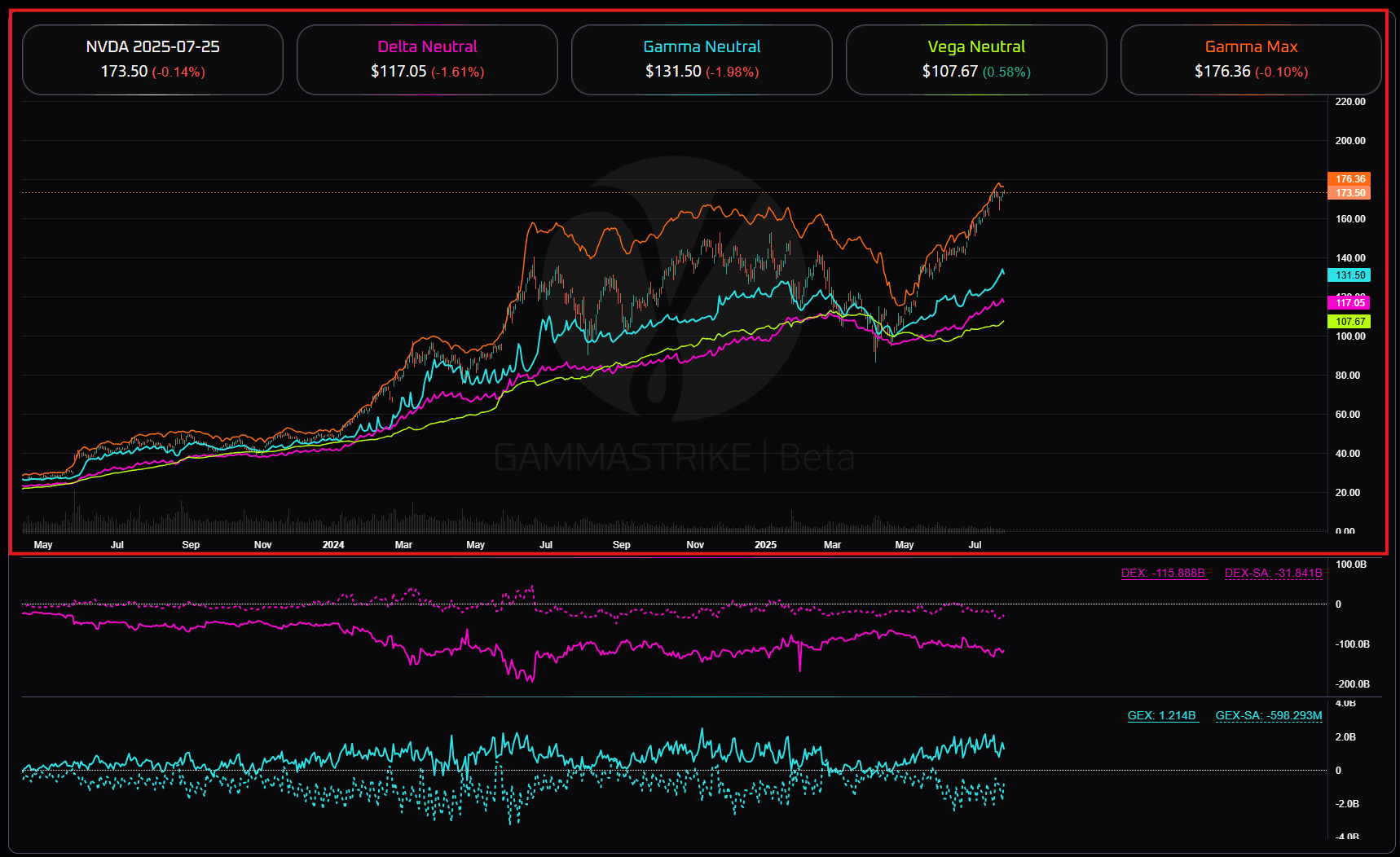The image size is (1400, 857).
Task: Click the 80.00 price axis tick
Action: [x=1348, y=376]
